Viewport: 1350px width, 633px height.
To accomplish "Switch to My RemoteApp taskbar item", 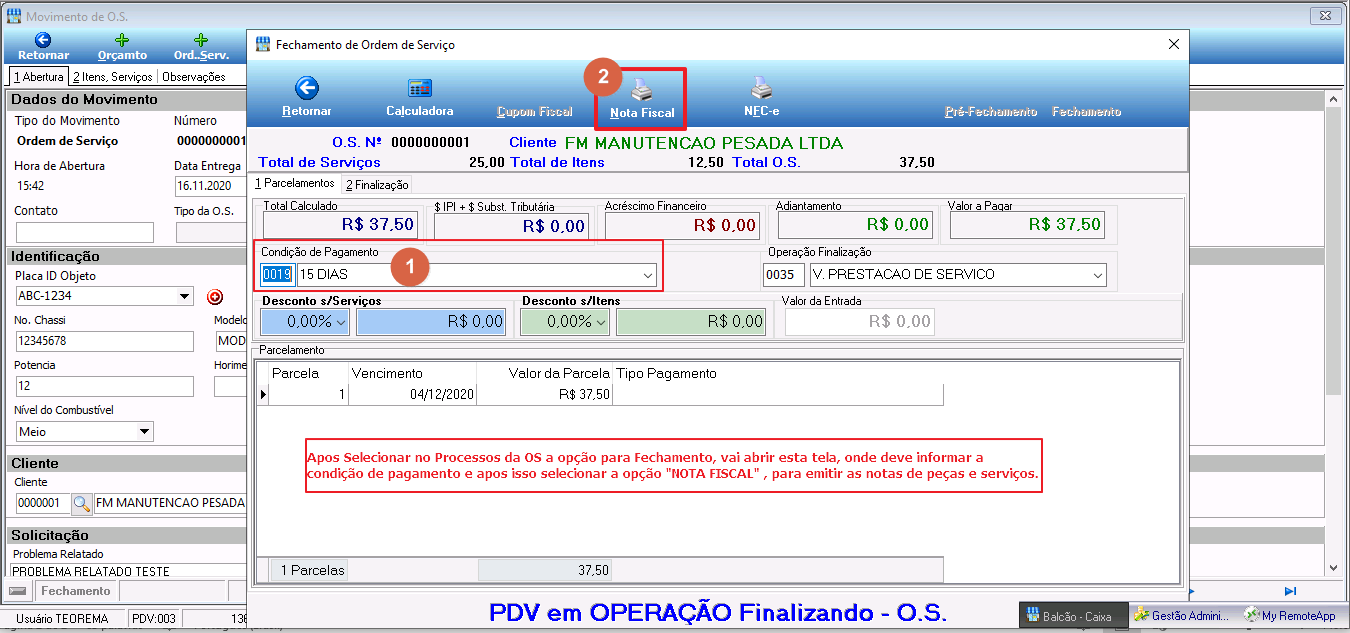I will [x=1292, y=616].
